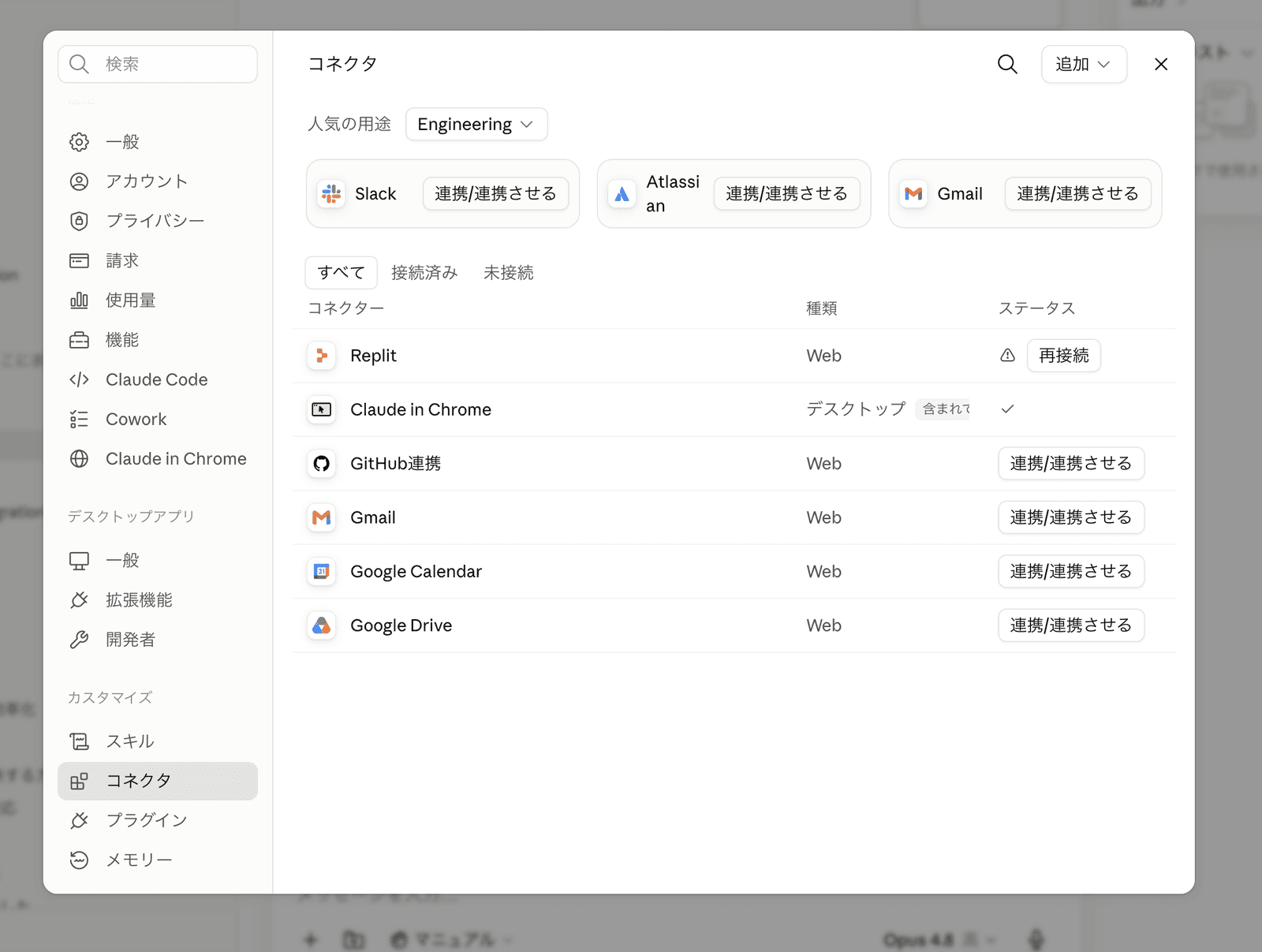Switch to the 未接続 tab
1262x952 pixels.
pyautogui.click(x=509, y=272)
